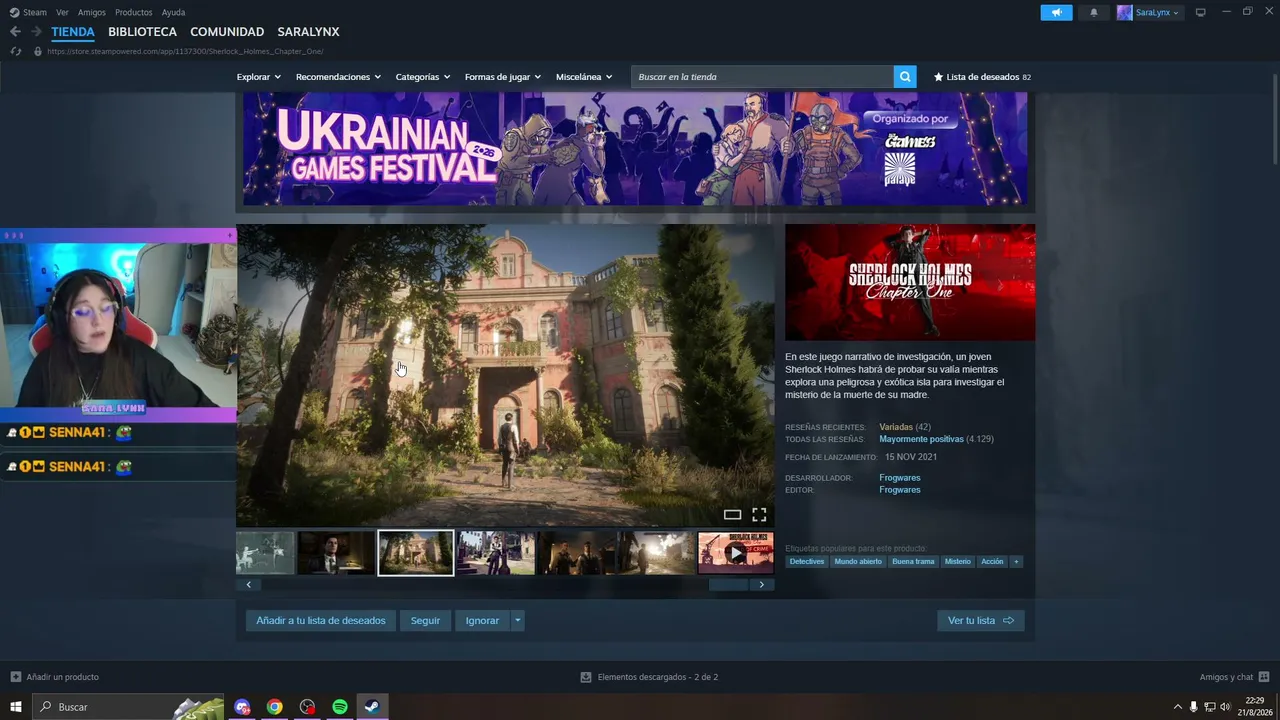The width and height of the screenshot is (1280, 720).
Task: Go forward with the navigation arrow
Action: [36, 32]
